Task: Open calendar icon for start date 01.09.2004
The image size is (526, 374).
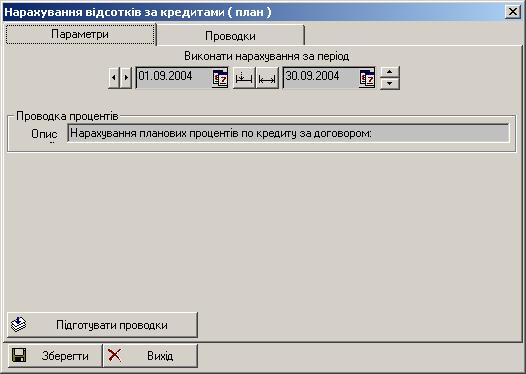Action: [220, 78]
